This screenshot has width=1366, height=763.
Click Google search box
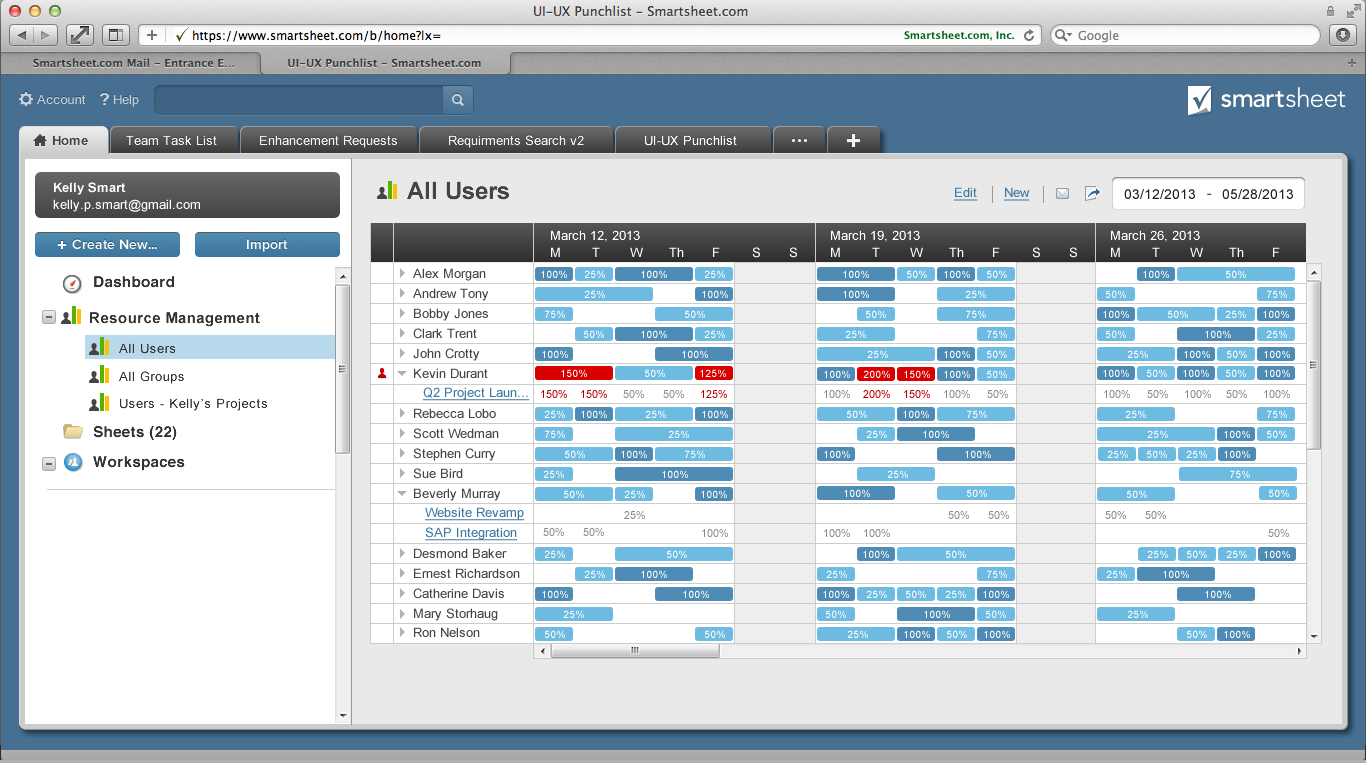point(1185,35)
